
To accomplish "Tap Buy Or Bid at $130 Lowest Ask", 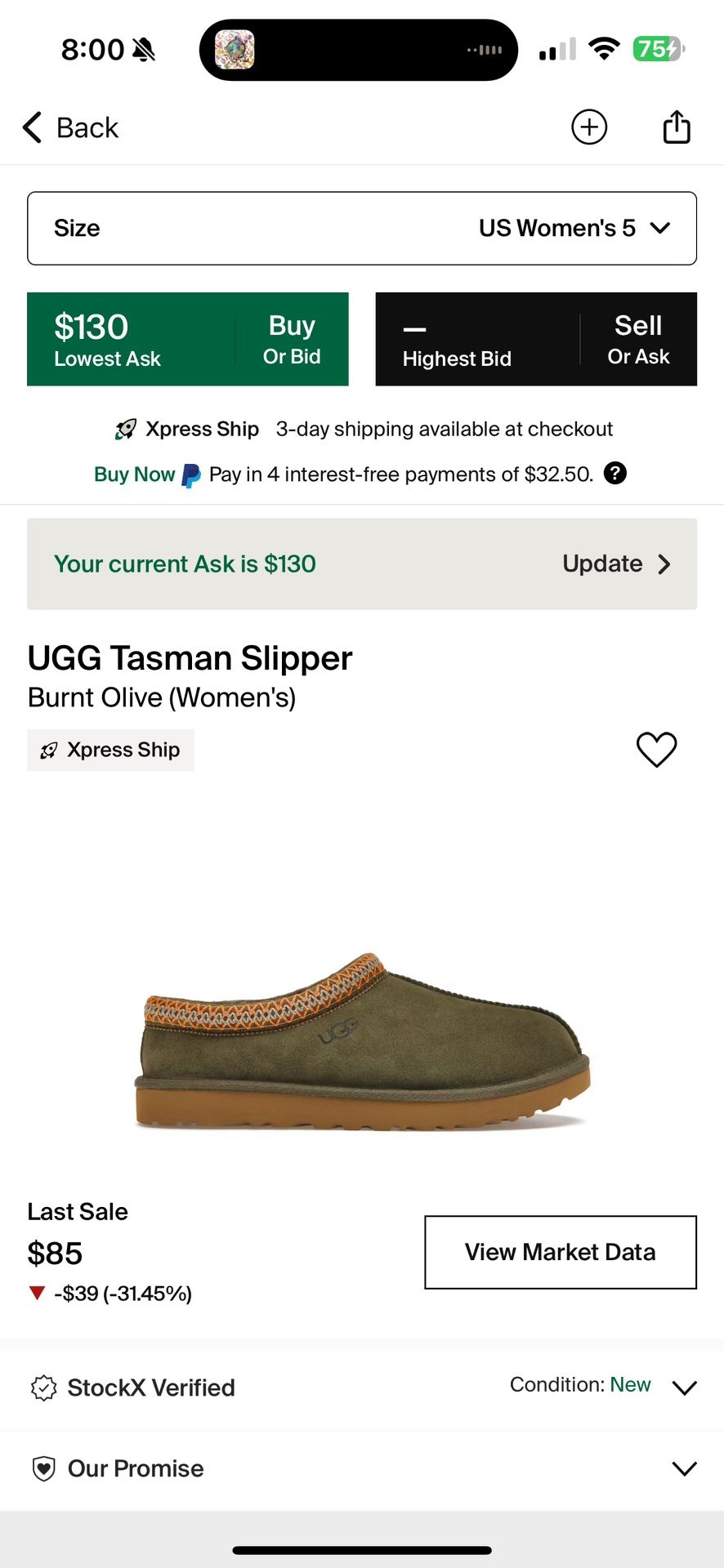I will tap(188, 338).
